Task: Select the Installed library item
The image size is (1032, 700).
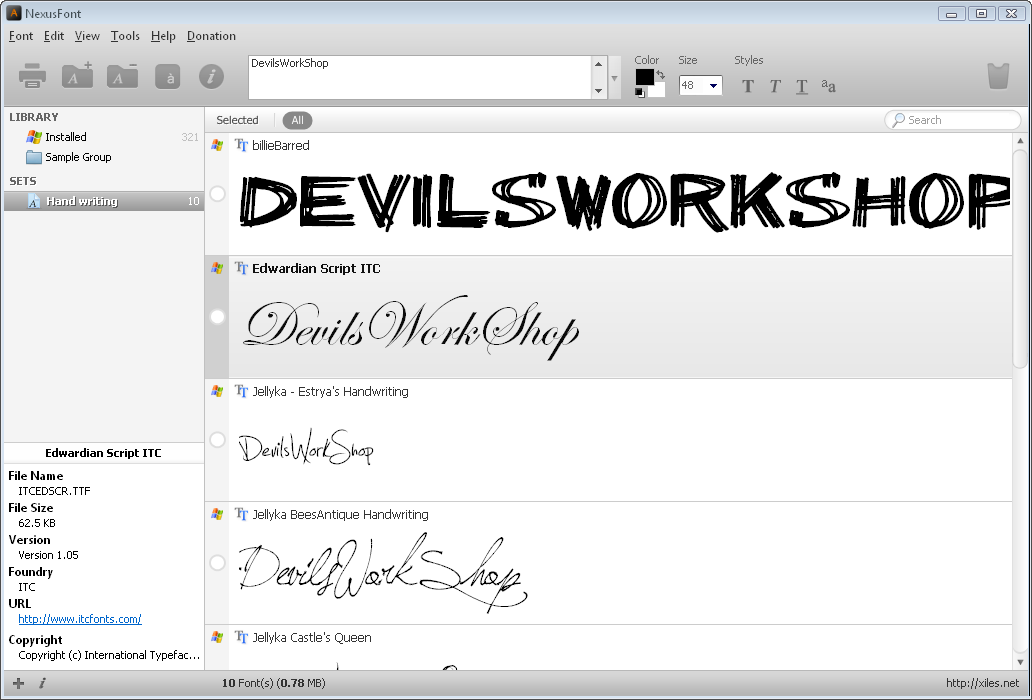Action: pos(104,137)
